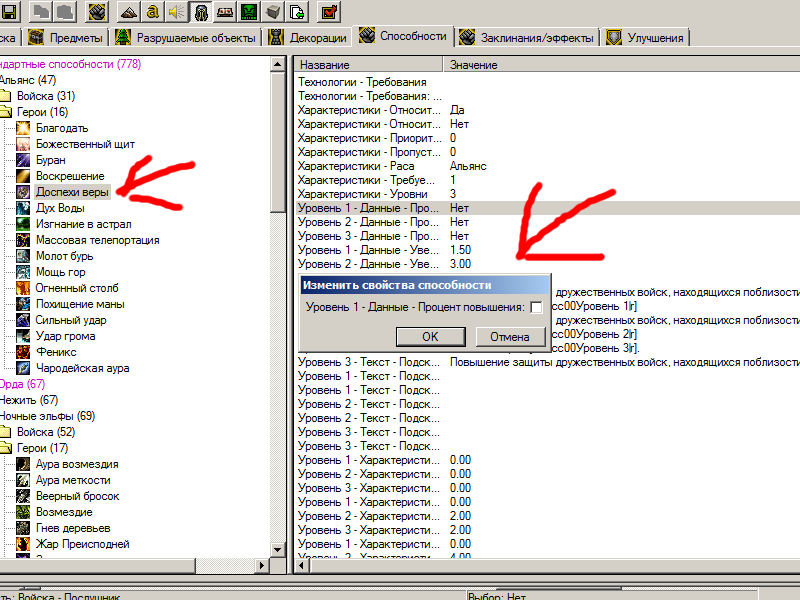
Task: Click the properties panel scroll-left arrow
Action: 302,565
